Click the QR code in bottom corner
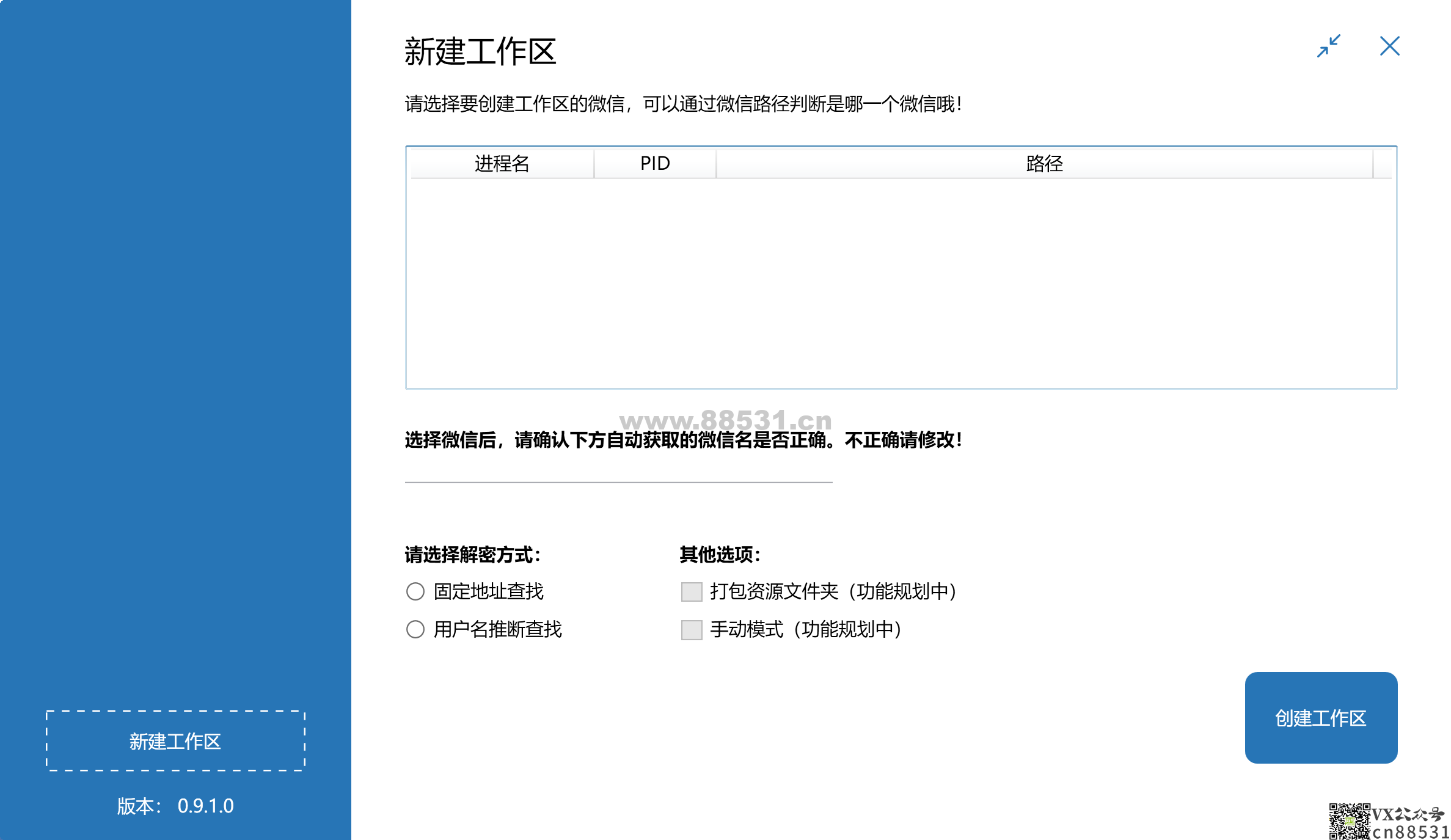This screenshot has height=840, width=1451. 1349,821
